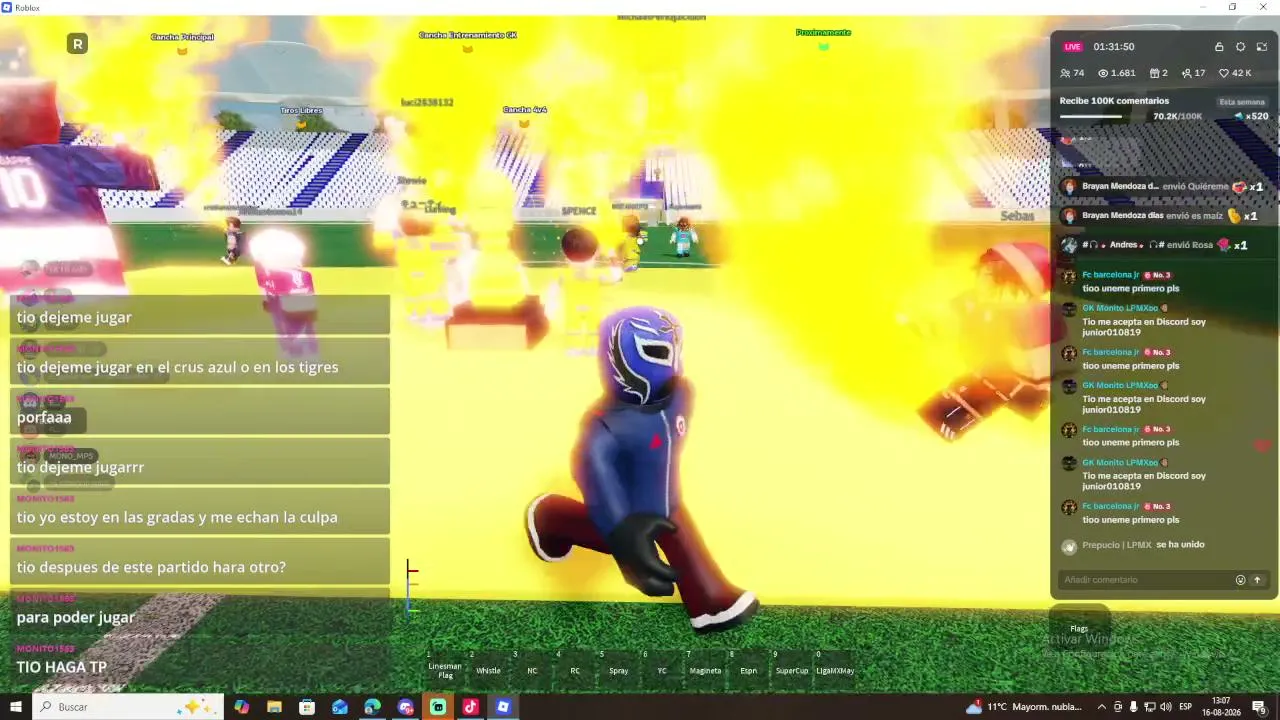This screenshot has height=720, width=1280.
Task: Click the Meet Now tray icon
Action: (1117, 707)
